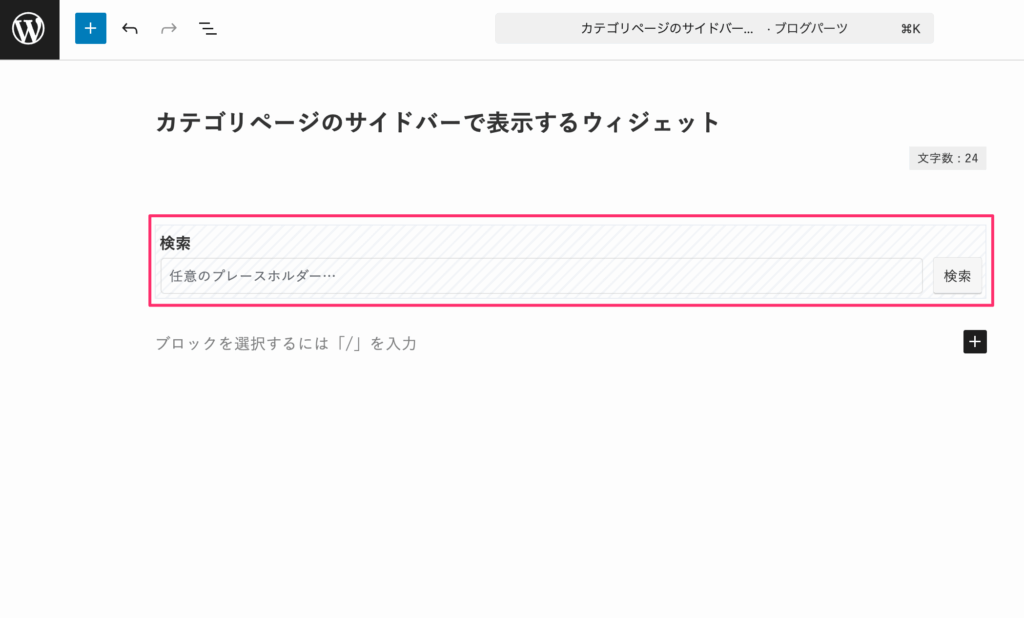This screenshot has width=1024, height=618.
Task: Click the 検索 search button inside the block
Action: click(957, 276)
